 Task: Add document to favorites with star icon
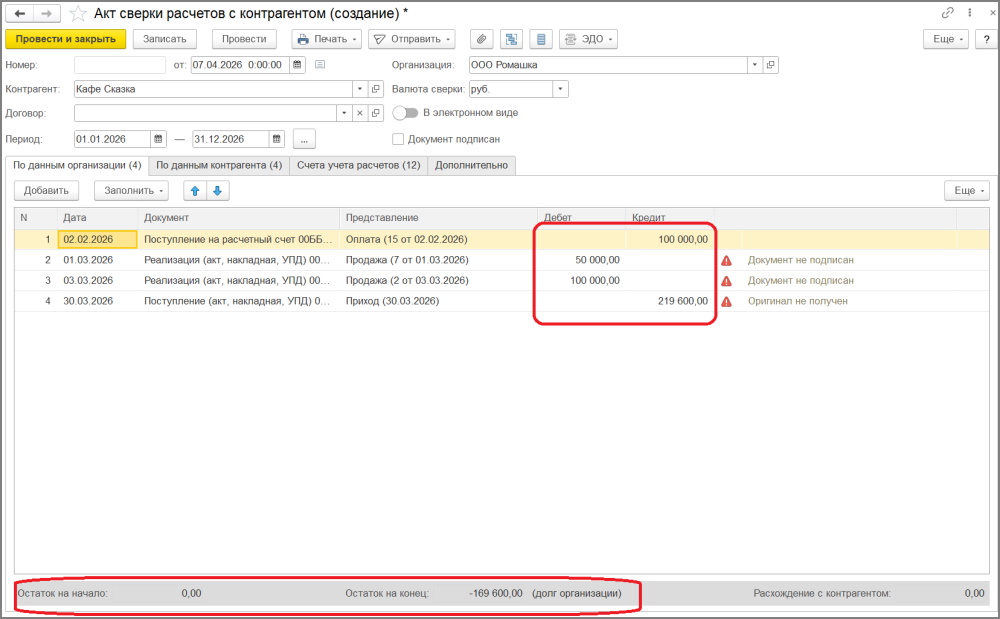tap(78, 13)
